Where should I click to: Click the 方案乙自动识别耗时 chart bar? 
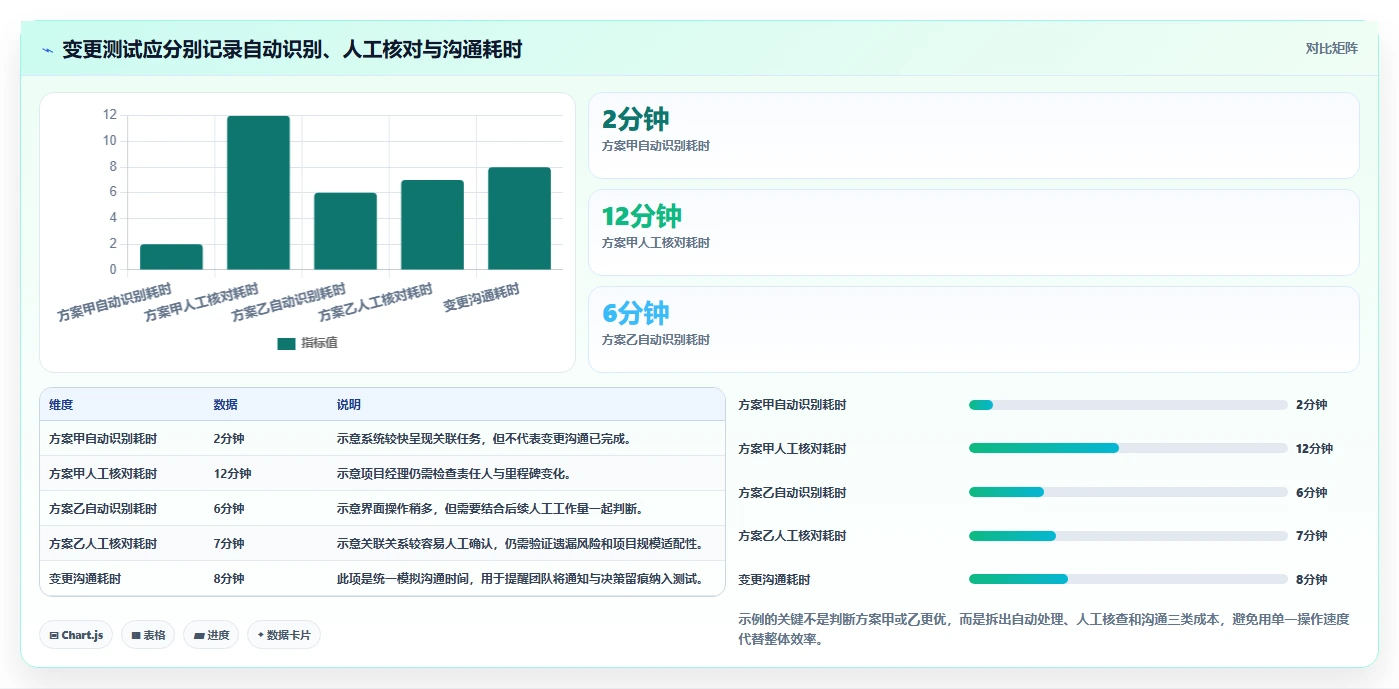coord(345,231)
